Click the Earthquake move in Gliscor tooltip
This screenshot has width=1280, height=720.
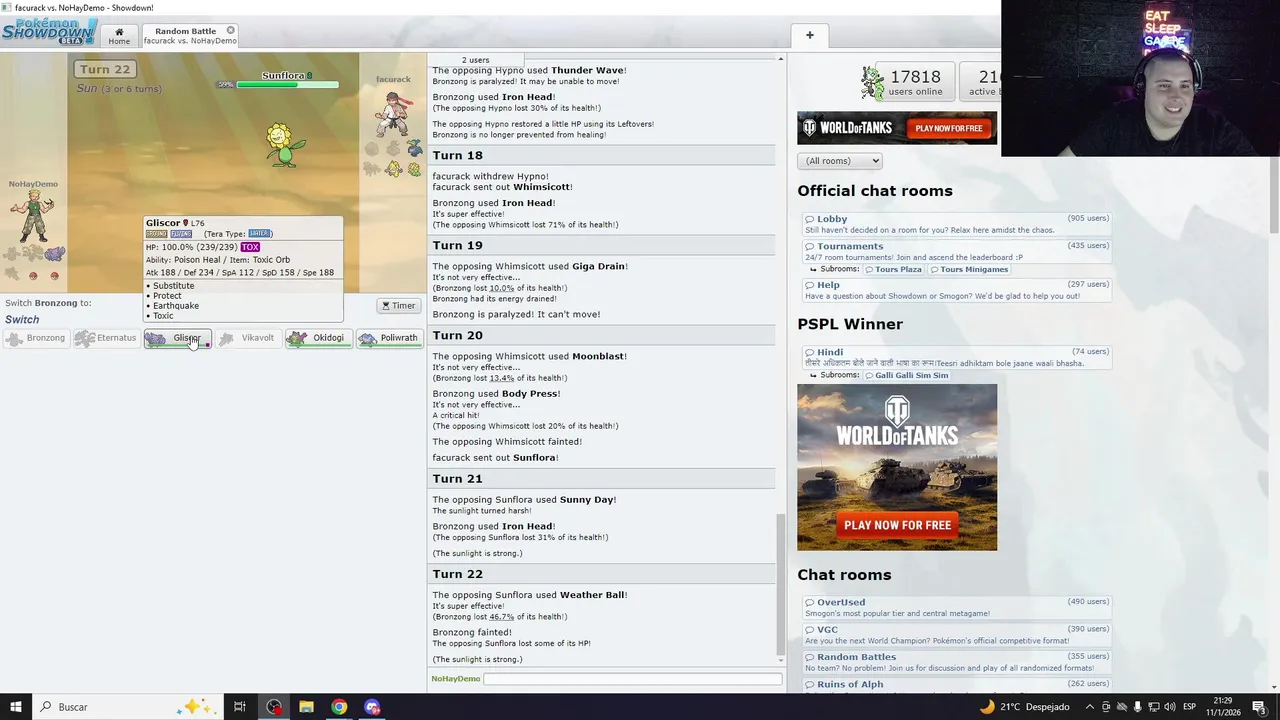pyautogui.click(x=176, y=306)
